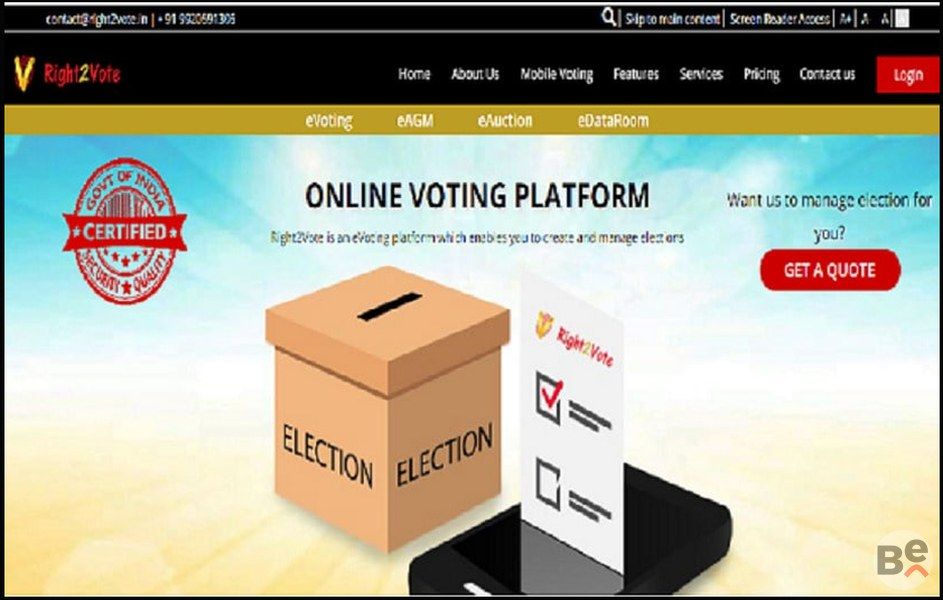Image resolution: width=943 pixels, height=600 pixels.
Task: Open the Features menu
Action: click(636, 74)
